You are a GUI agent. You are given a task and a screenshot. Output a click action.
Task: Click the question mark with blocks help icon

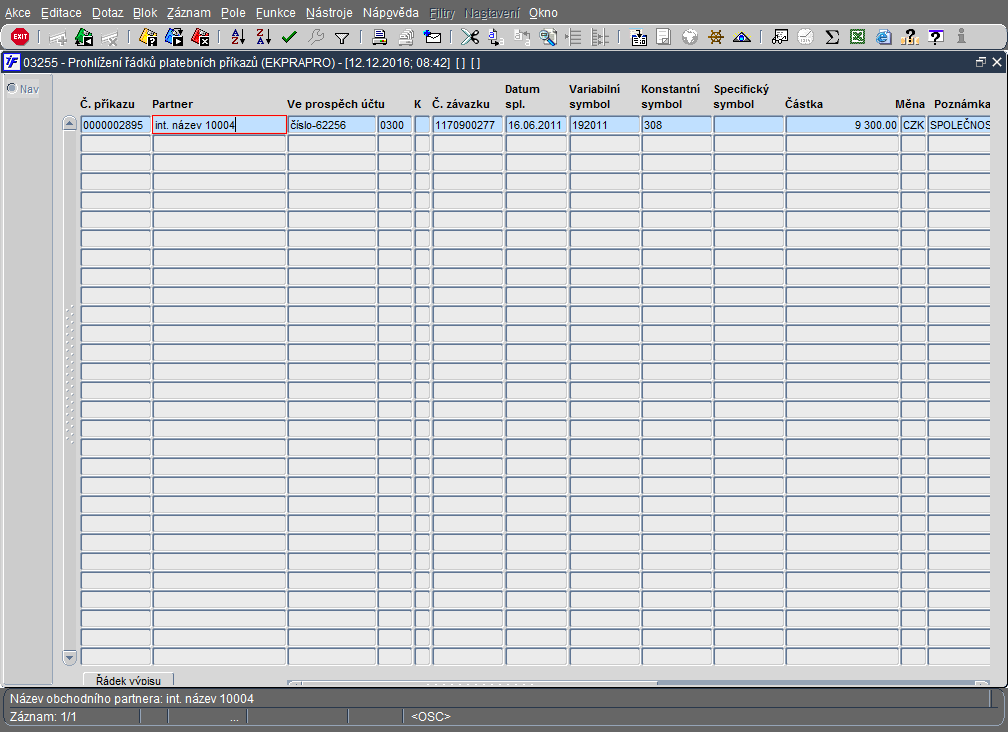(910, 37)
